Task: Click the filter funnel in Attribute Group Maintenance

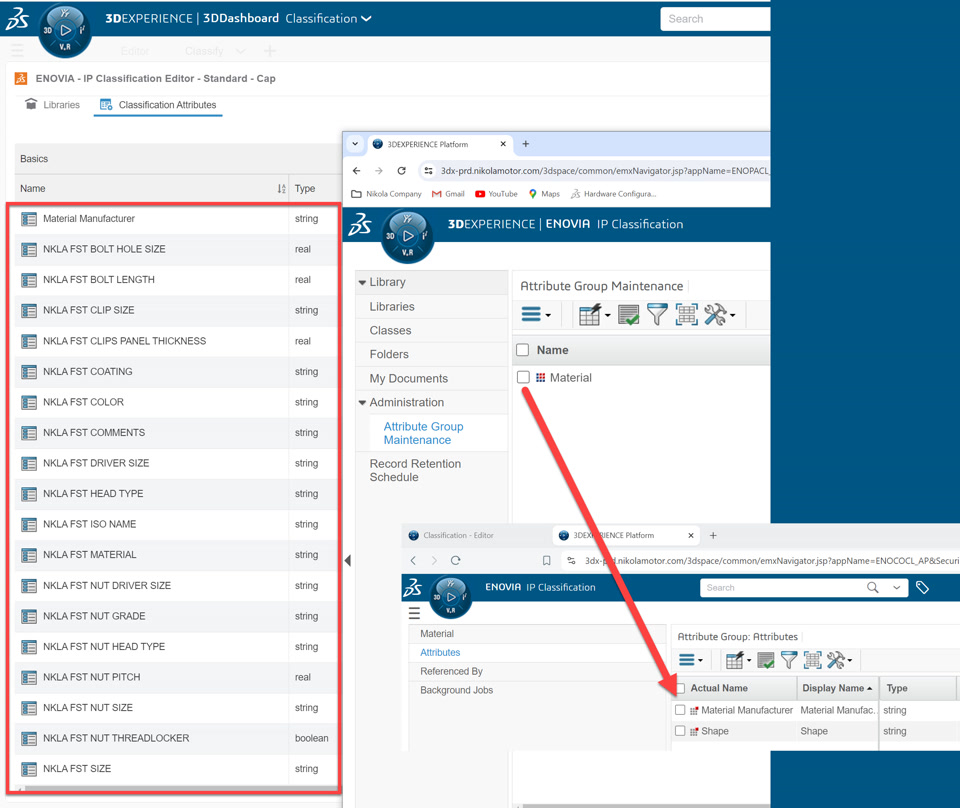Action: pos(657,315)
